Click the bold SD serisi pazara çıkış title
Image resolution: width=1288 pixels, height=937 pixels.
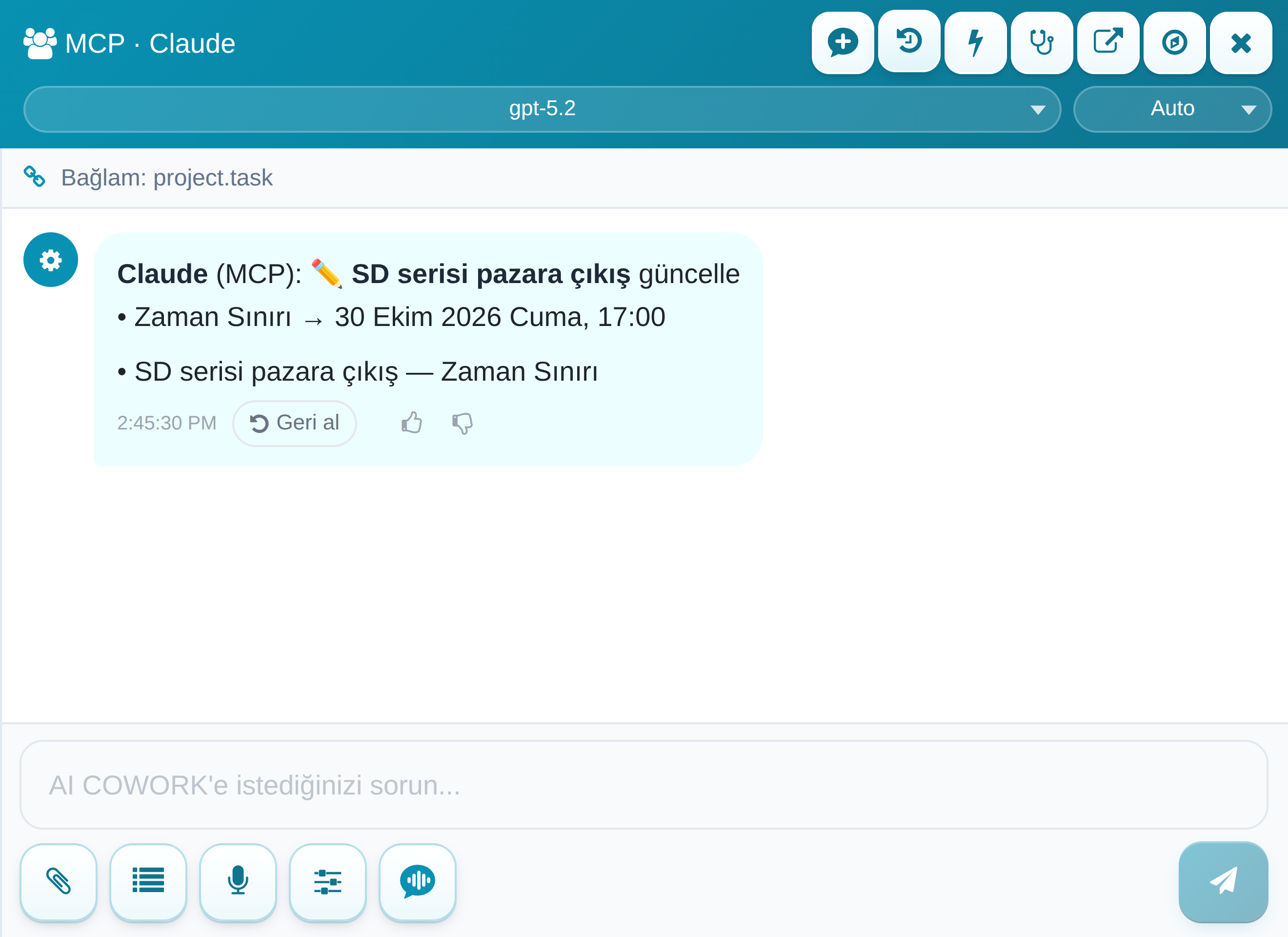tap(491, 274)
